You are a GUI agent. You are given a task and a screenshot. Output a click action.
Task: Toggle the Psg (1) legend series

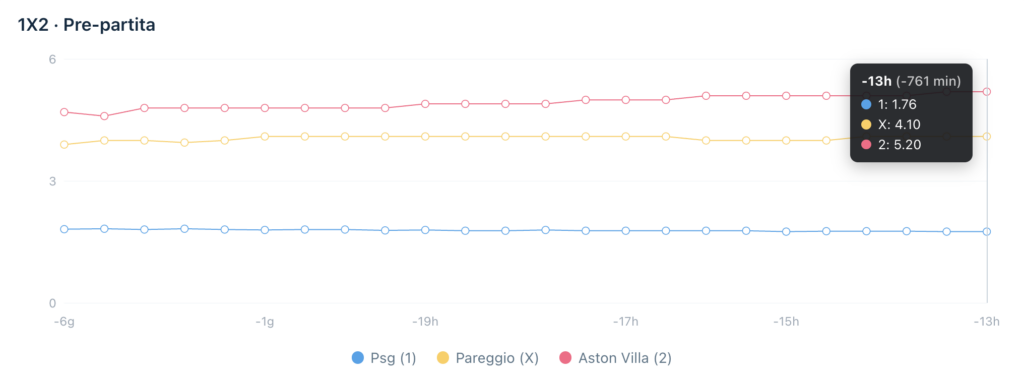point(383,358)
